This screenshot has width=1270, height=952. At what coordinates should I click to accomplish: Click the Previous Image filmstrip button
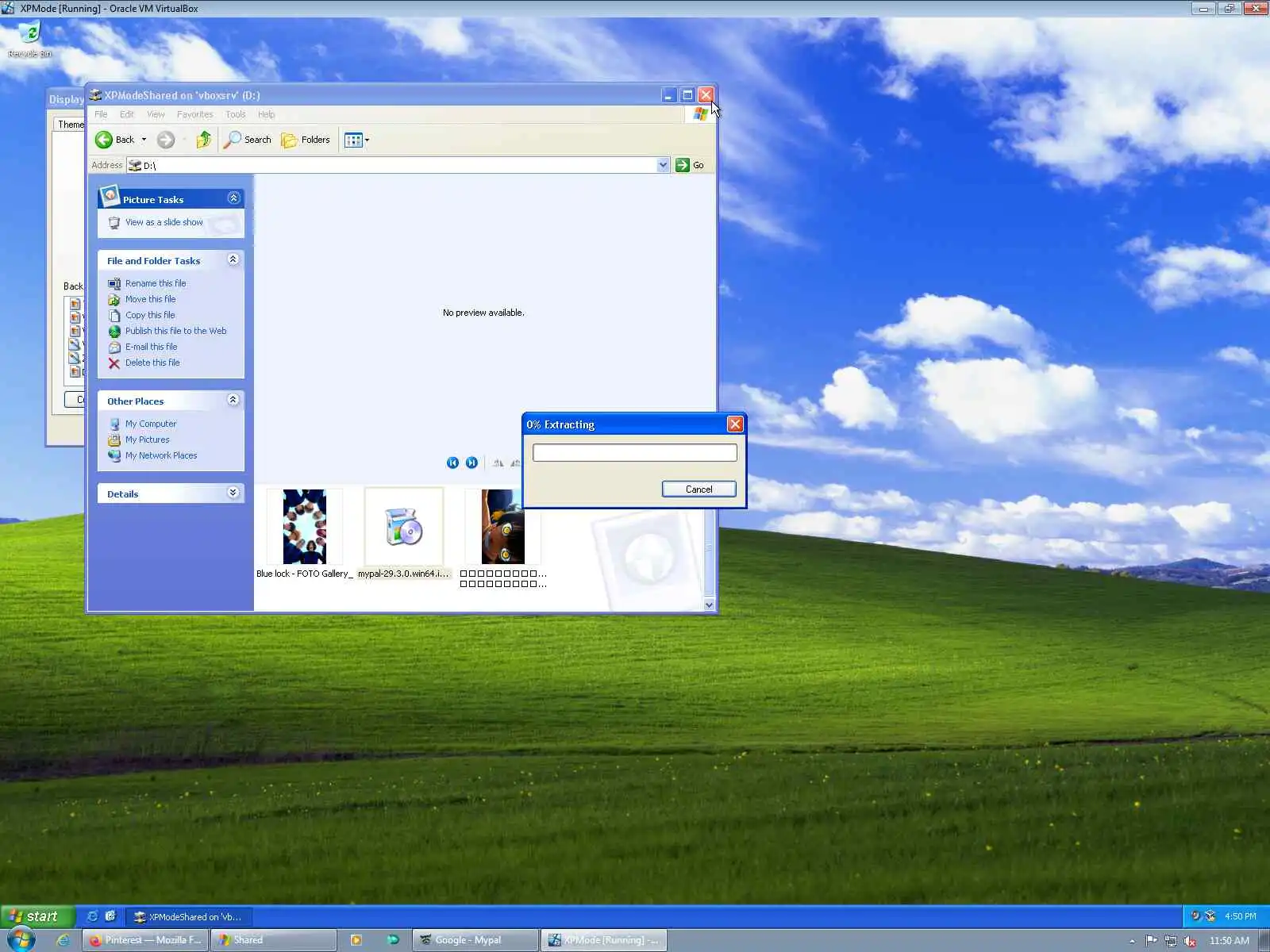452,463
